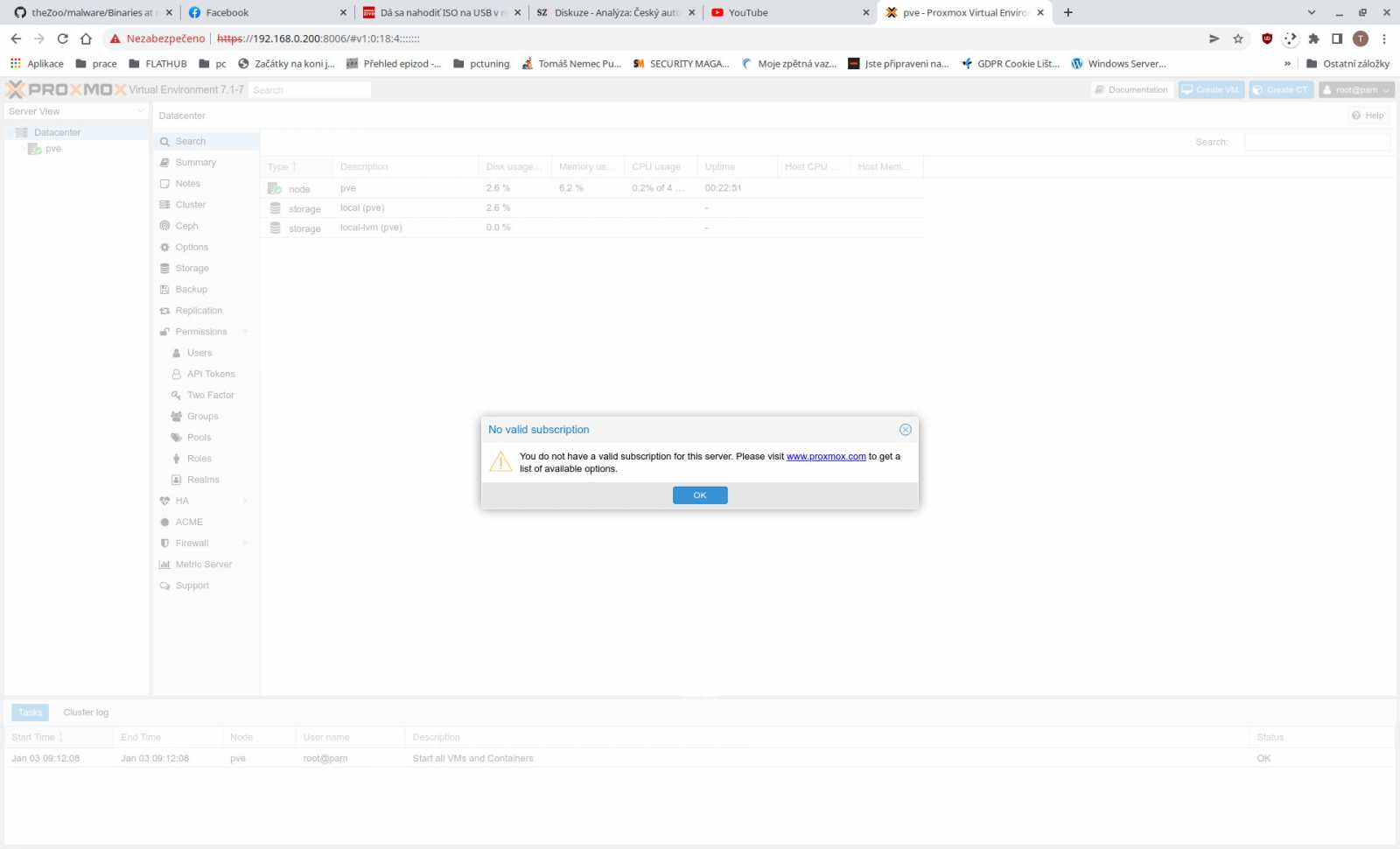The height and width of the screenshot is (849, 1400).
Task: Open the Help button
Action: 1368,116
